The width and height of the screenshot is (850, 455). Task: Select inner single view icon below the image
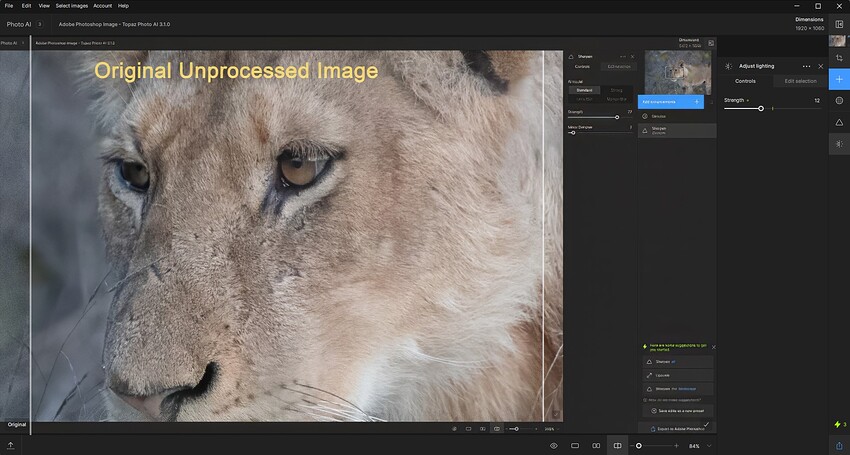[468, 429]
